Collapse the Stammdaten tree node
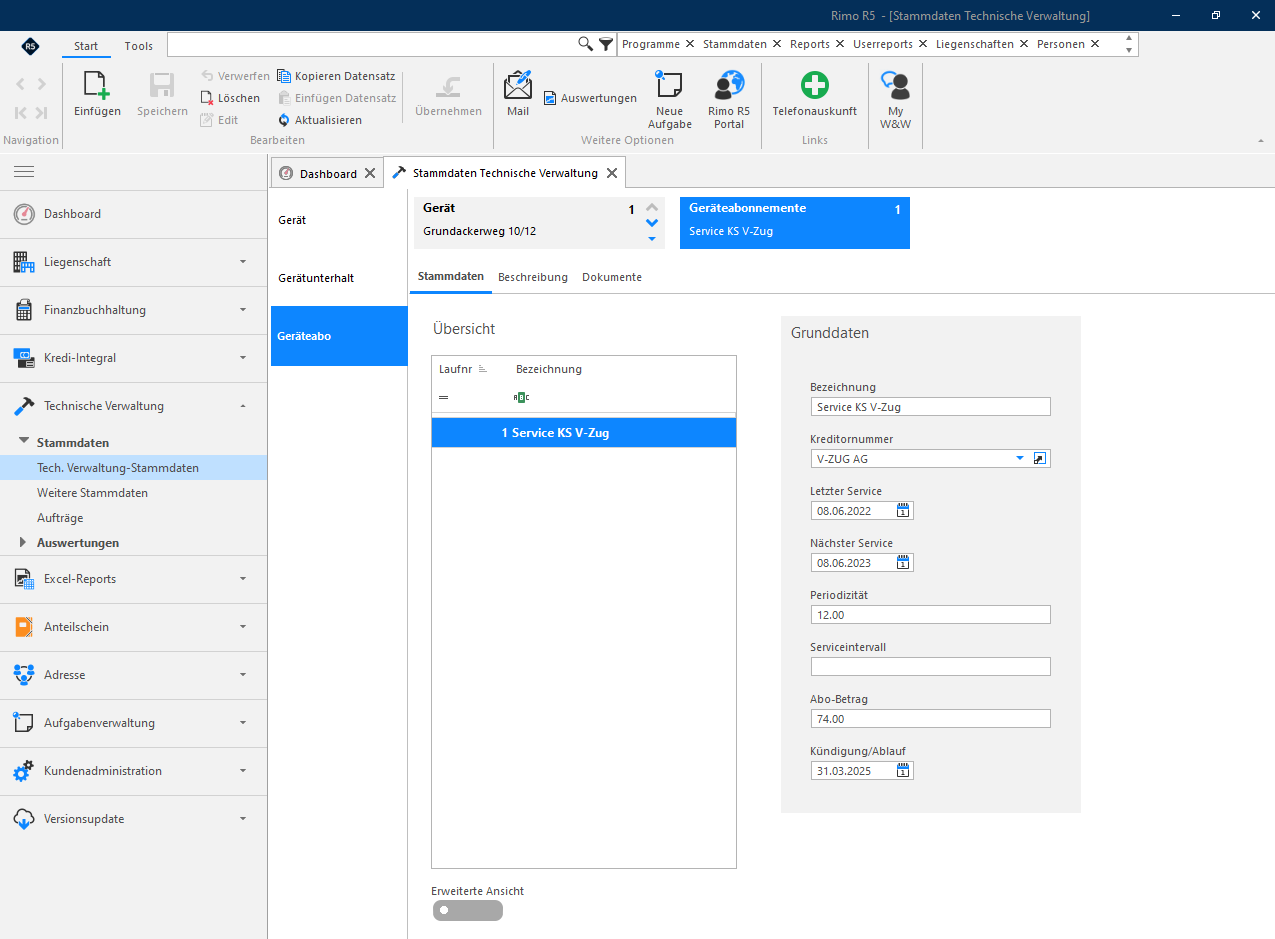 click(x=24, y=441)
